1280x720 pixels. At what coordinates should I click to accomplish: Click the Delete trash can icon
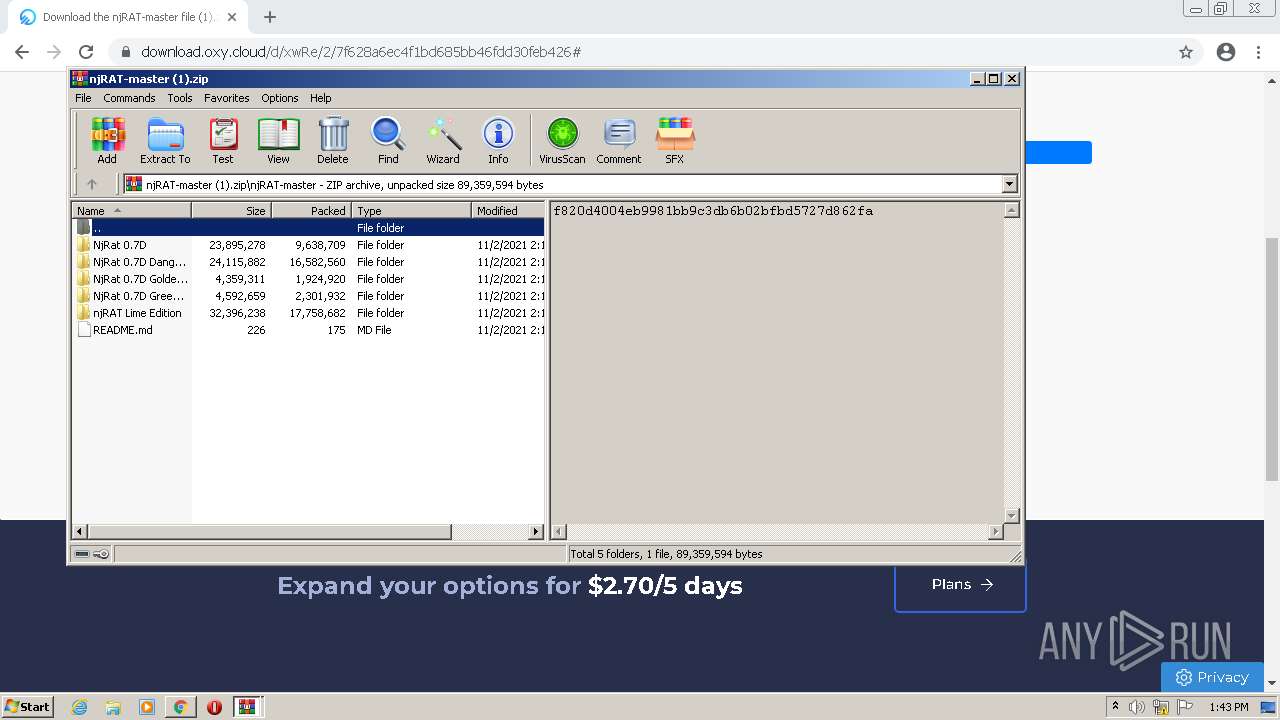coord(333,140)
